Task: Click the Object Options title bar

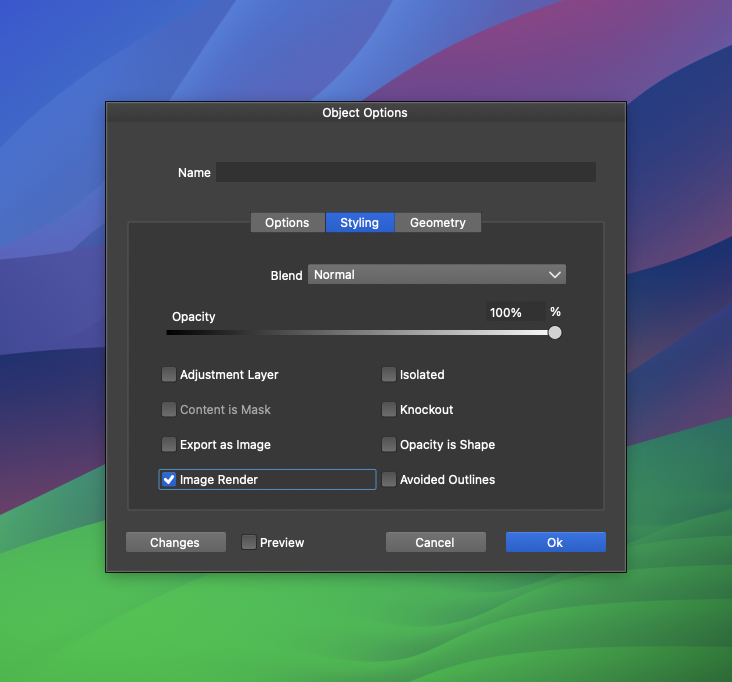Action: 365,113
